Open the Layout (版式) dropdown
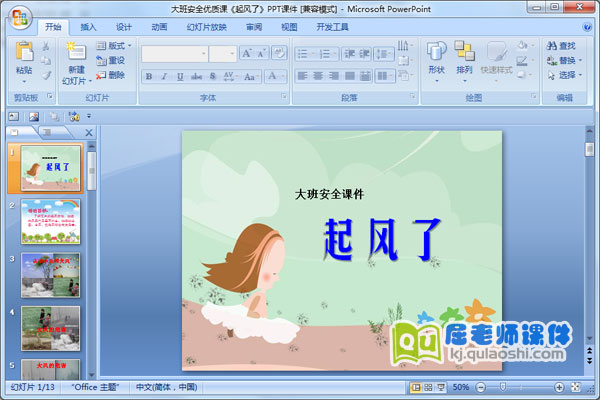This screenshot has height=400, width=600. tap(114, 46)
